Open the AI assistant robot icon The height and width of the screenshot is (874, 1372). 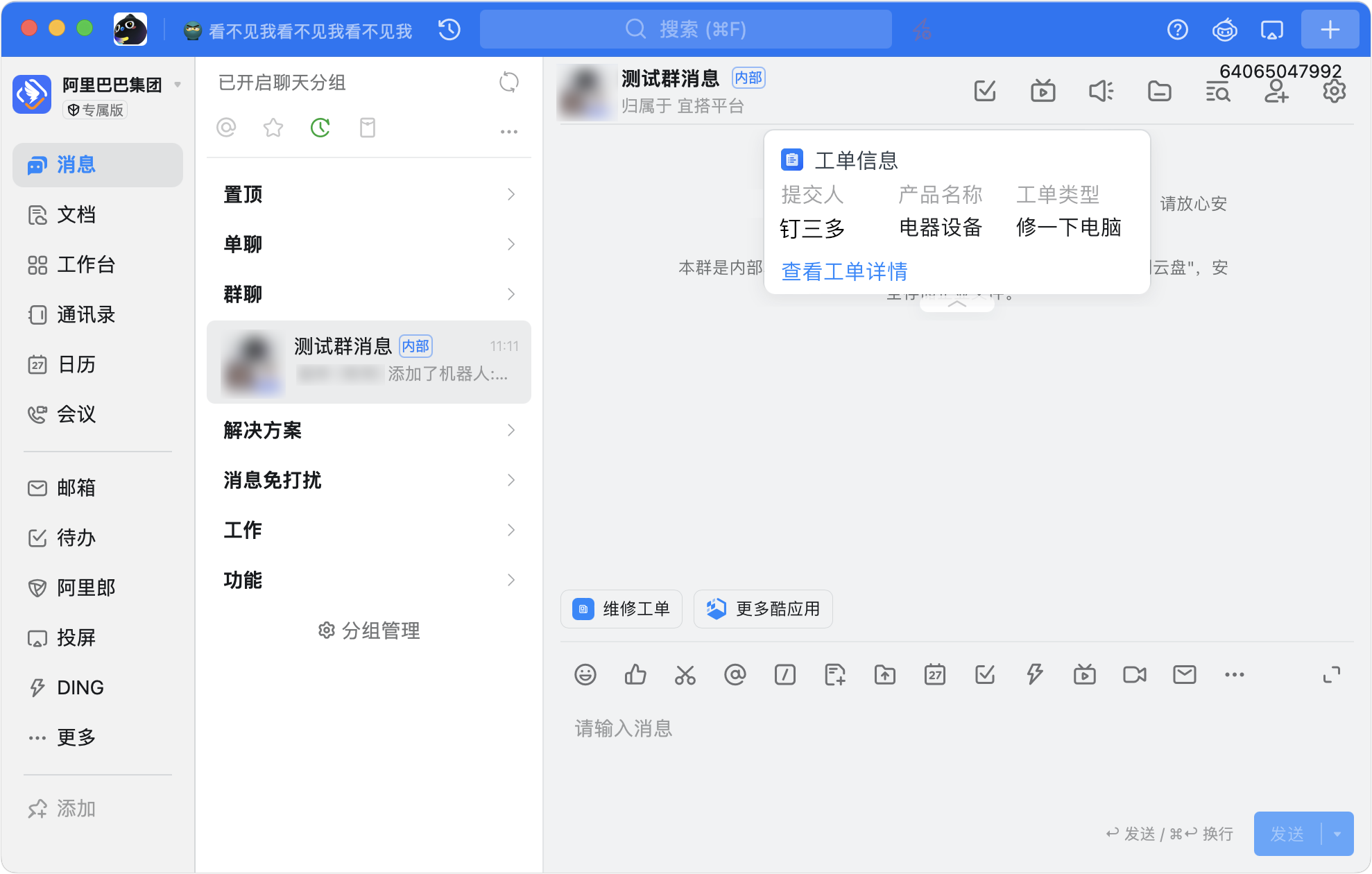1224,30
